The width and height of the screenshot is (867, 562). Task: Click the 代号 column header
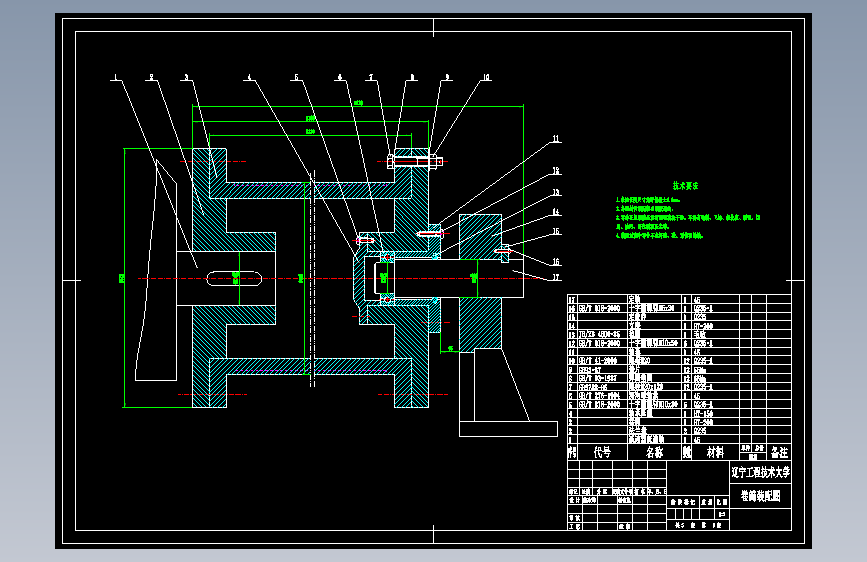602,452
